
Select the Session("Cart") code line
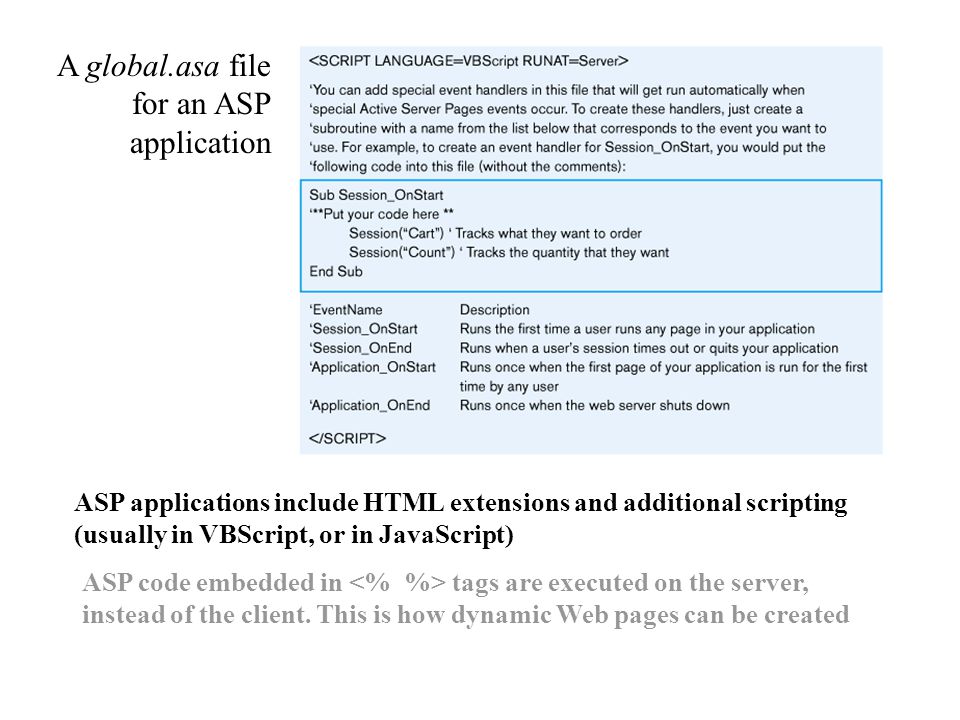click(x=495, y=233)
